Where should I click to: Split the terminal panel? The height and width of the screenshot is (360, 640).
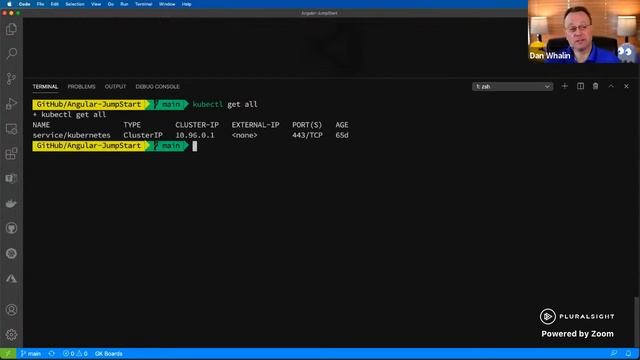(x=580, y=86)
